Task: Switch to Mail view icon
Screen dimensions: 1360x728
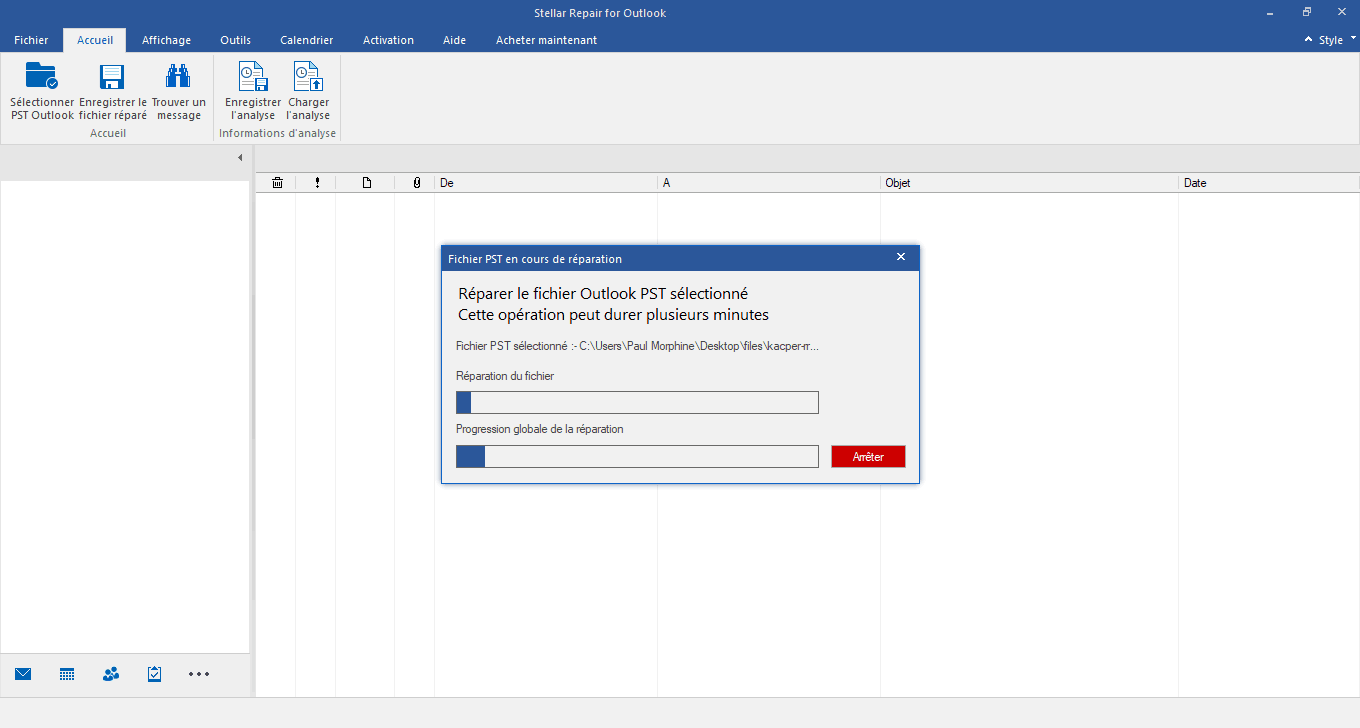Action: (23, 674)
